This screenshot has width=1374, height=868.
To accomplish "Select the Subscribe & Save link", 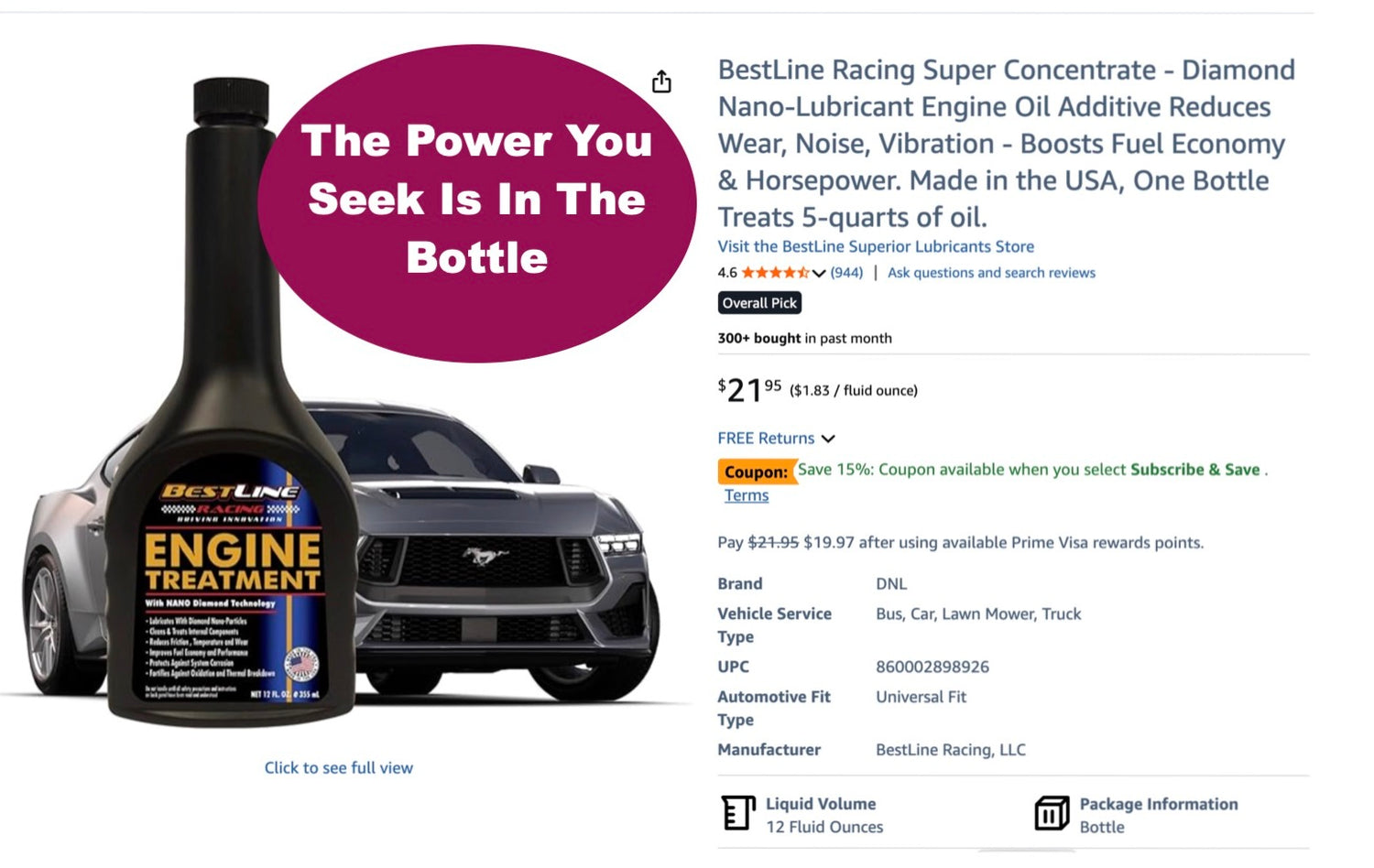I will click(x=1194, y=470).
